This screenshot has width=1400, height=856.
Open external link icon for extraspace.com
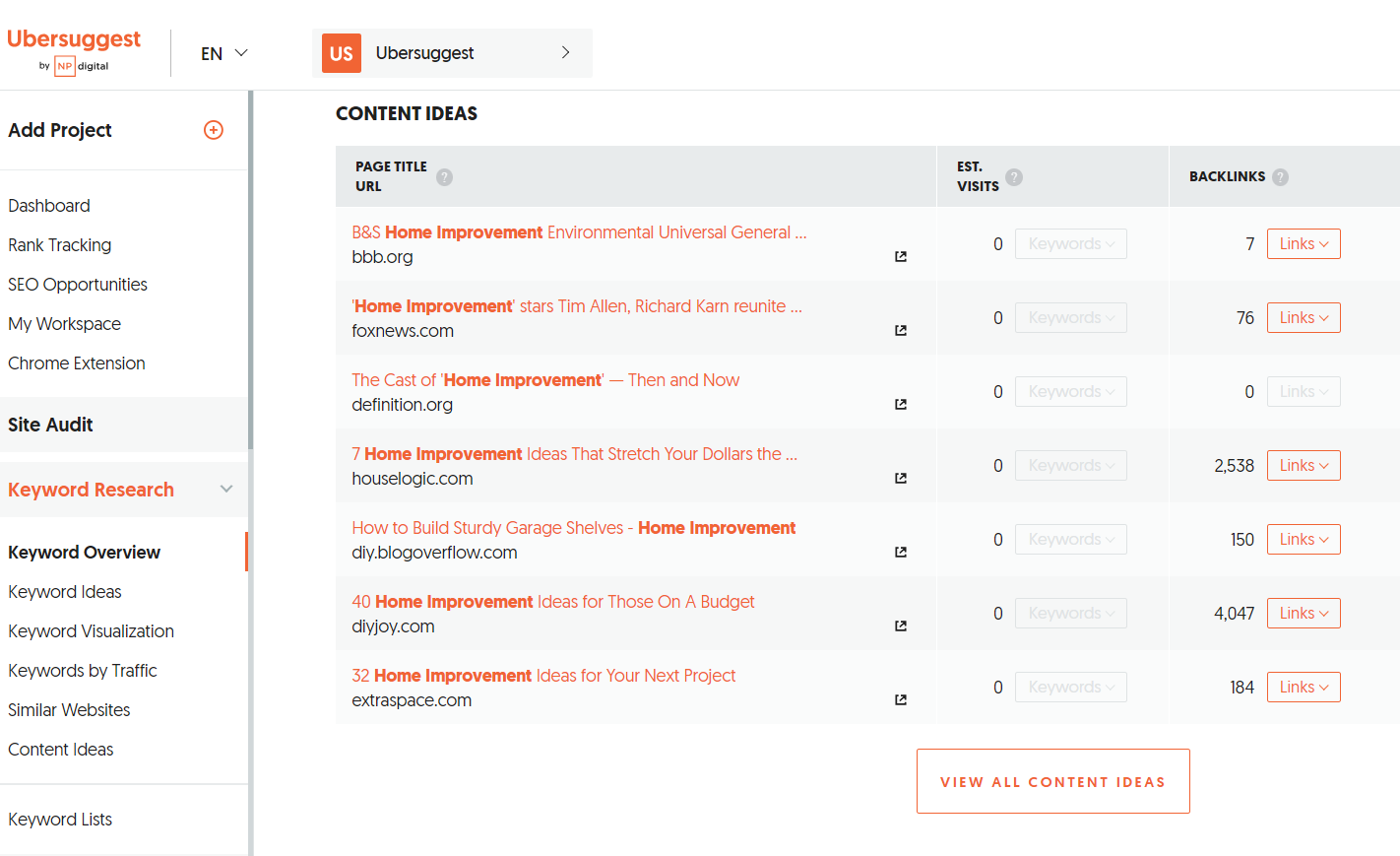click(x=900, y=699)
